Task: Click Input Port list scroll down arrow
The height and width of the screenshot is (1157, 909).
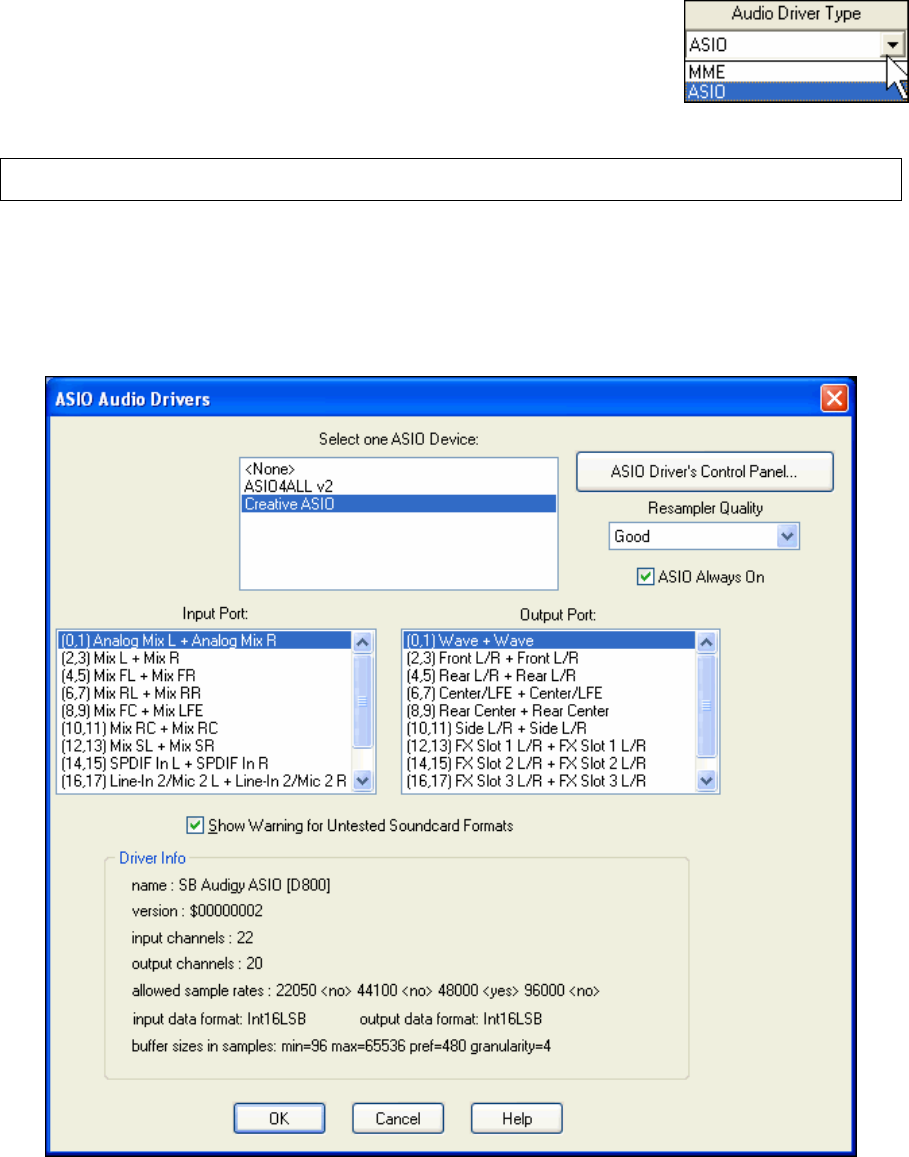Action: click(x=362, y=781)
